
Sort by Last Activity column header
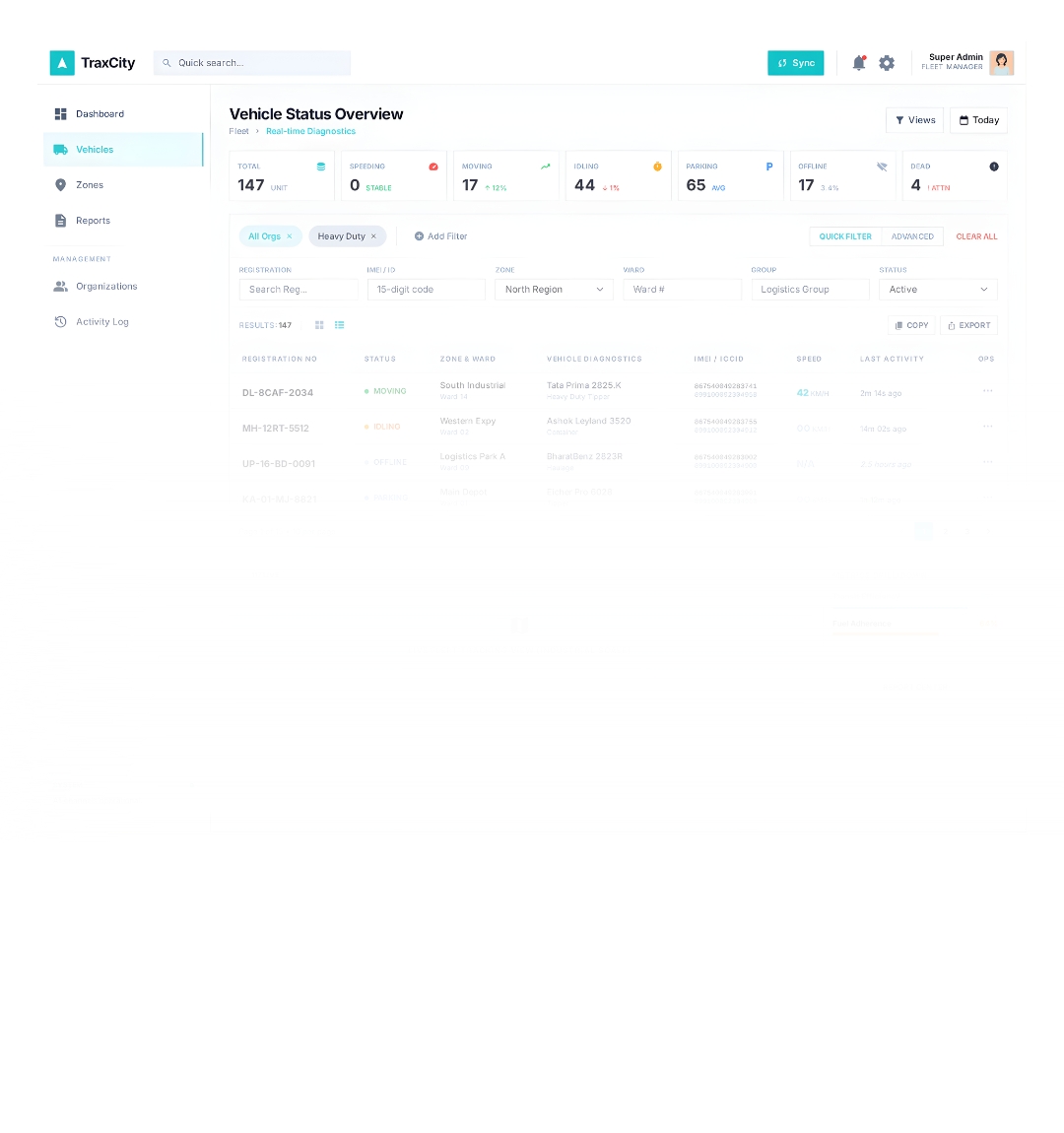892,360
